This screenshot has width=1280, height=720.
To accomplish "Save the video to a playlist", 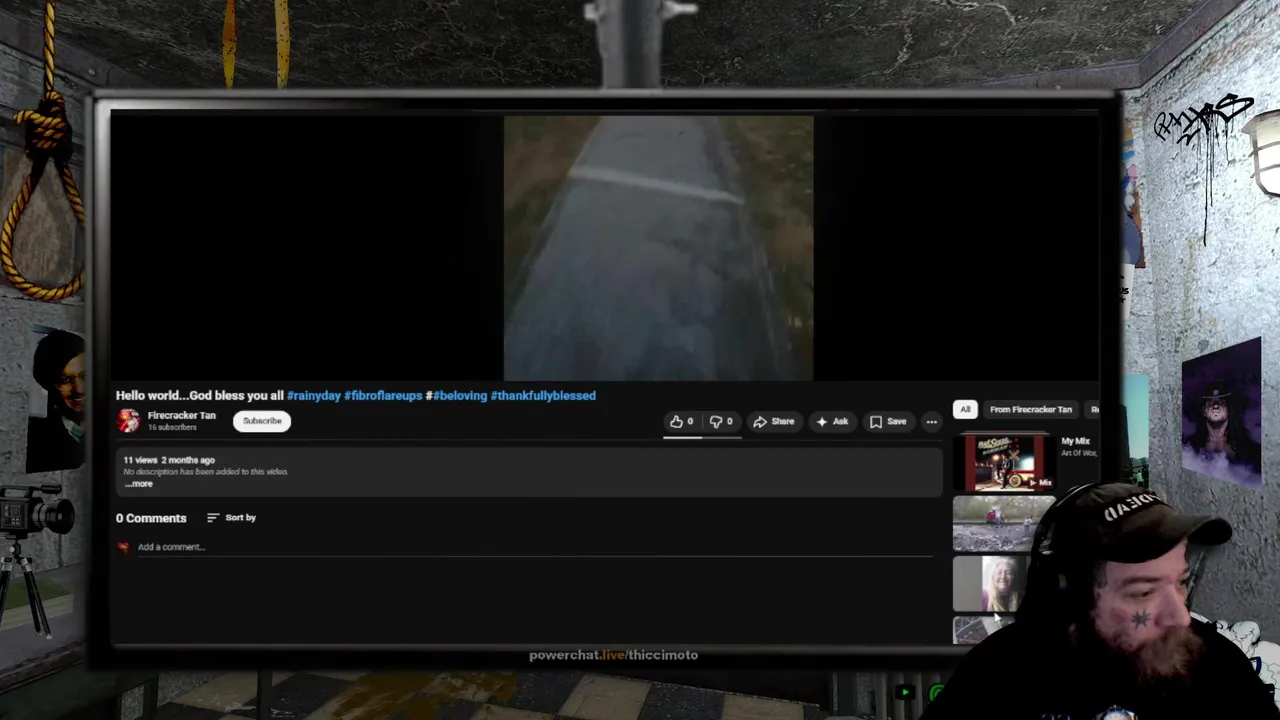I will [x=888, y=422].
